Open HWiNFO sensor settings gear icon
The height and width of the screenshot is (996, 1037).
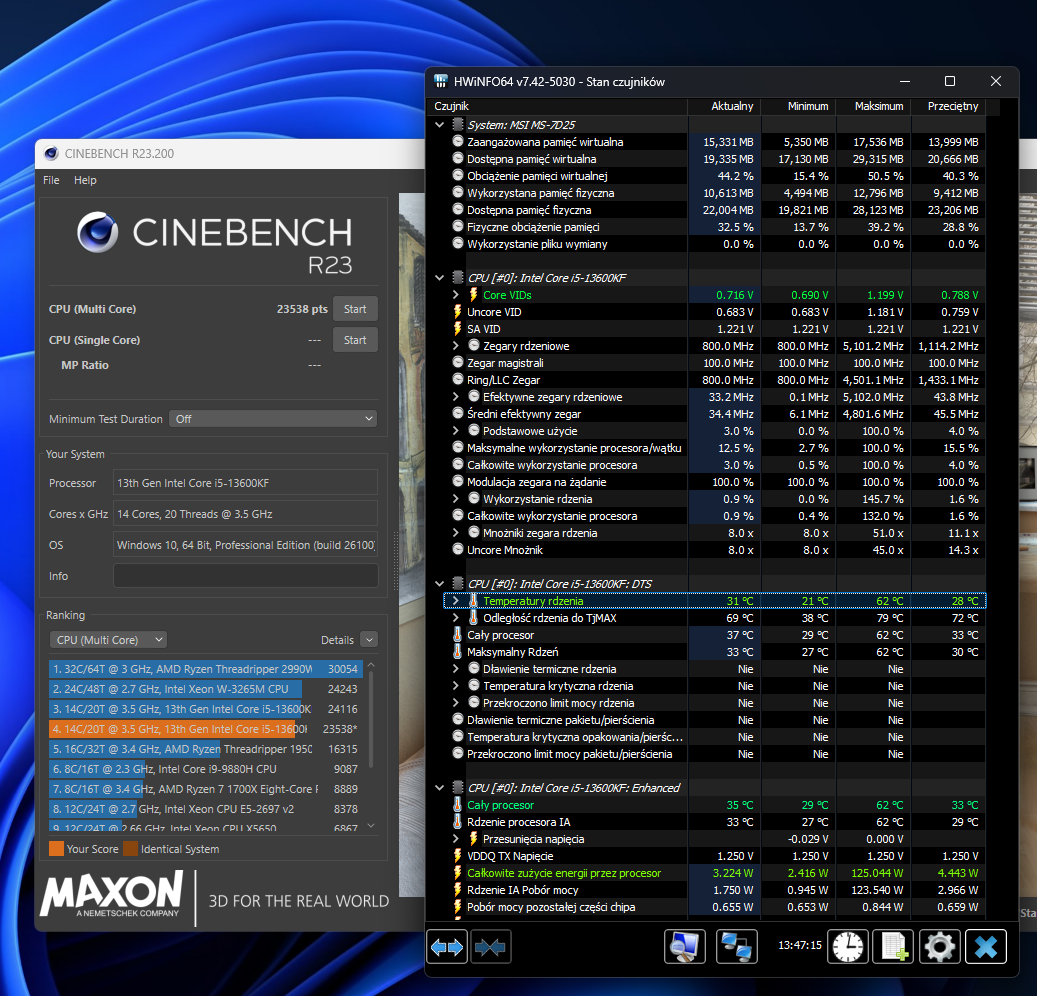click(x=940, y=947)
